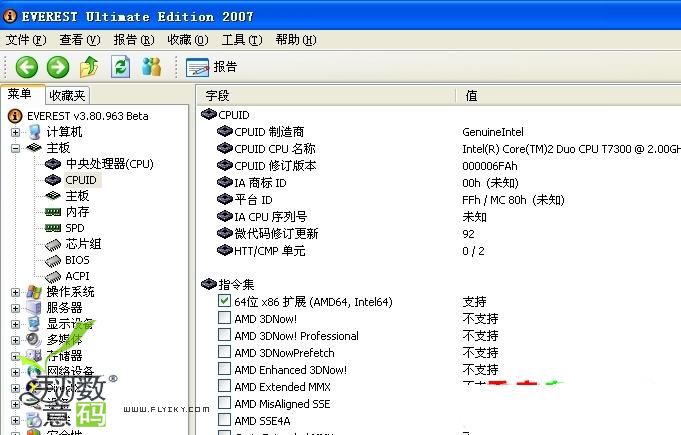Image resolution: width=681 pixels, height=435 pixels.
Task: Select the 芯片组 chipset tree item
Action: [x=83, y=244]
